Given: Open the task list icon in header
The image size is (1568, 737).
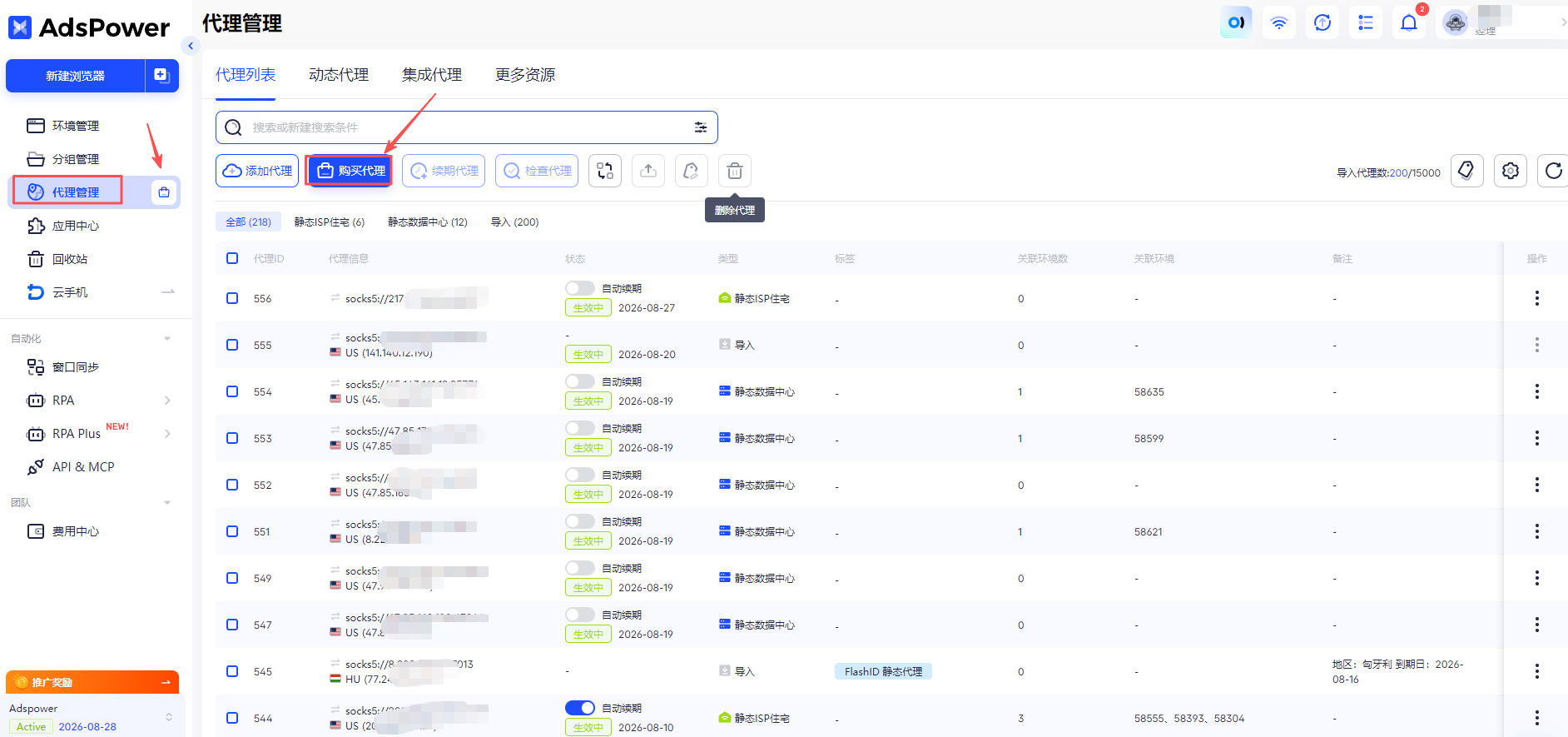Looking at the screenshot, I should point(1366,22).
